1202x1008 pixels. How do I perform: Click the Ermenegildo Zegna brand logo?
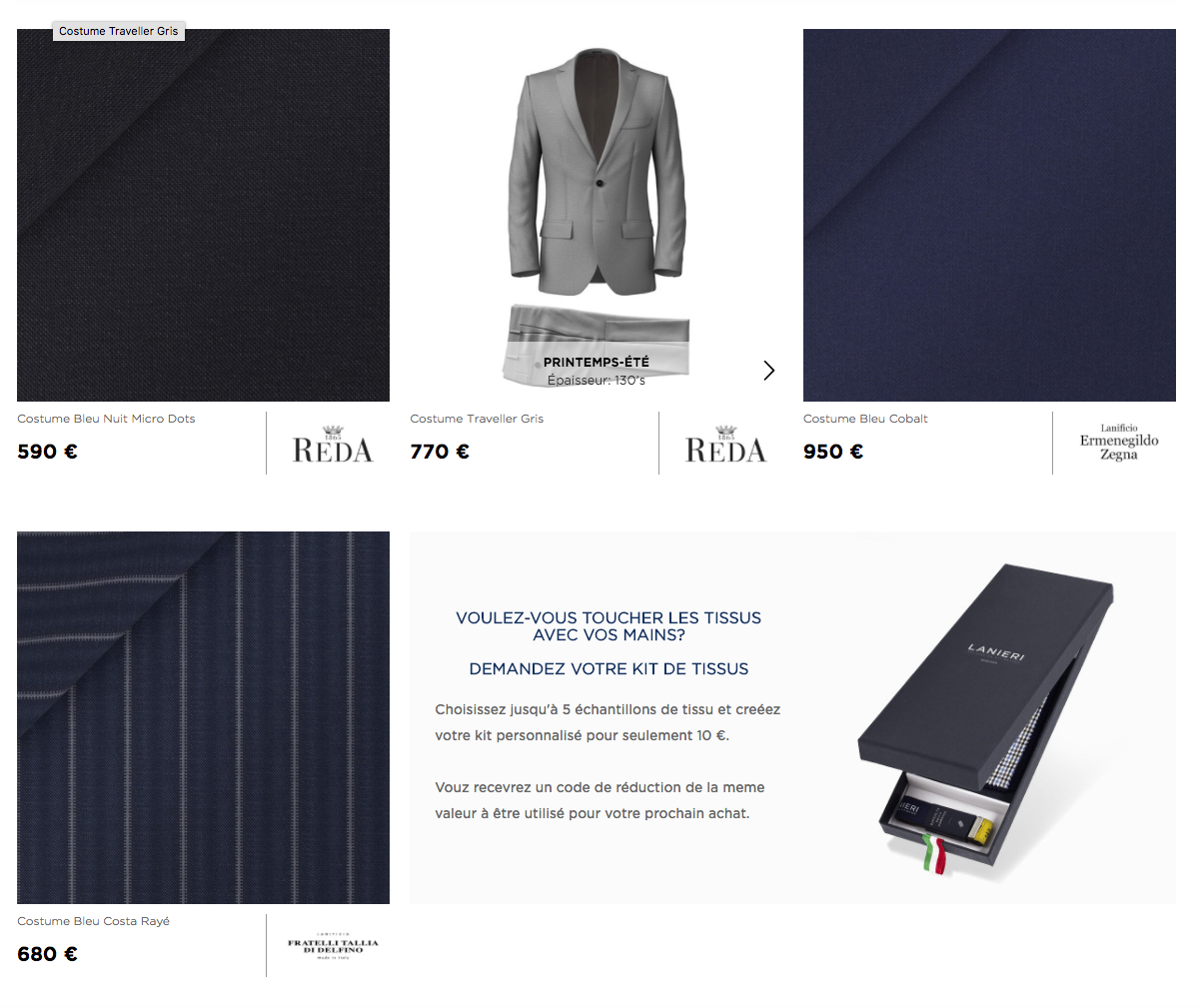pos(1119,442)
